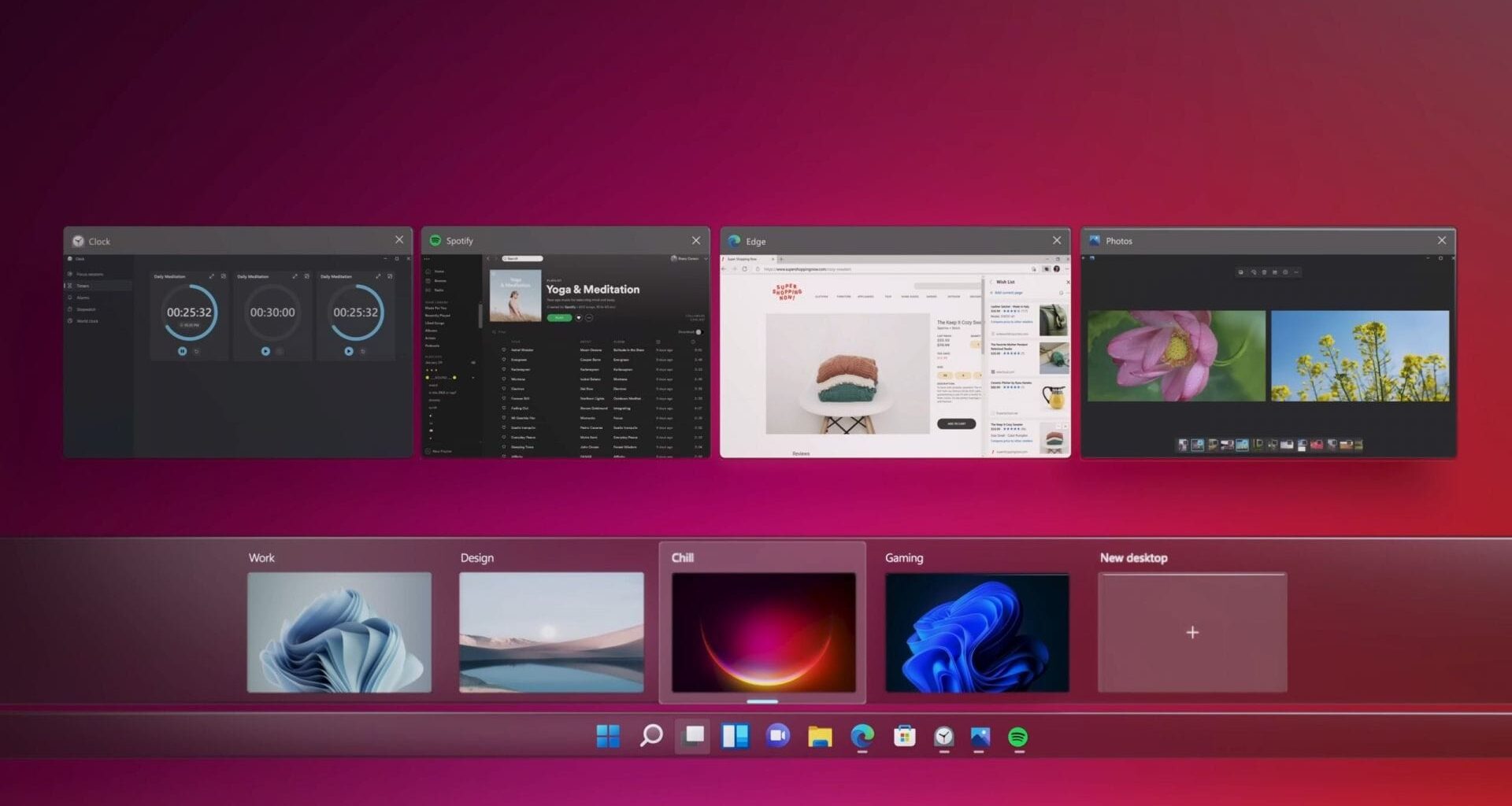Image resolution: width=1512 pixels, height=806 pixels.
Task: Open Edge's settings menu with the ellipsis
Action: pos(1065,268)
